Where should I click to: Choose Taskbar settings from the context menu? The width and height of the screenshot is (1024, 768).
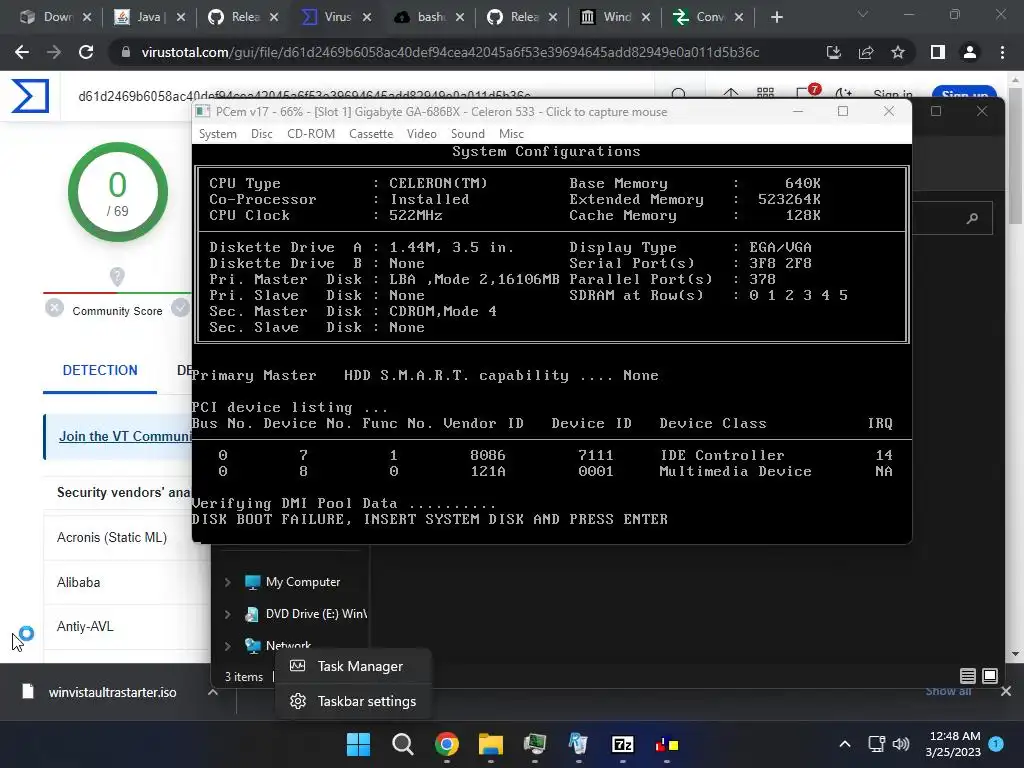tap(353, 701)
